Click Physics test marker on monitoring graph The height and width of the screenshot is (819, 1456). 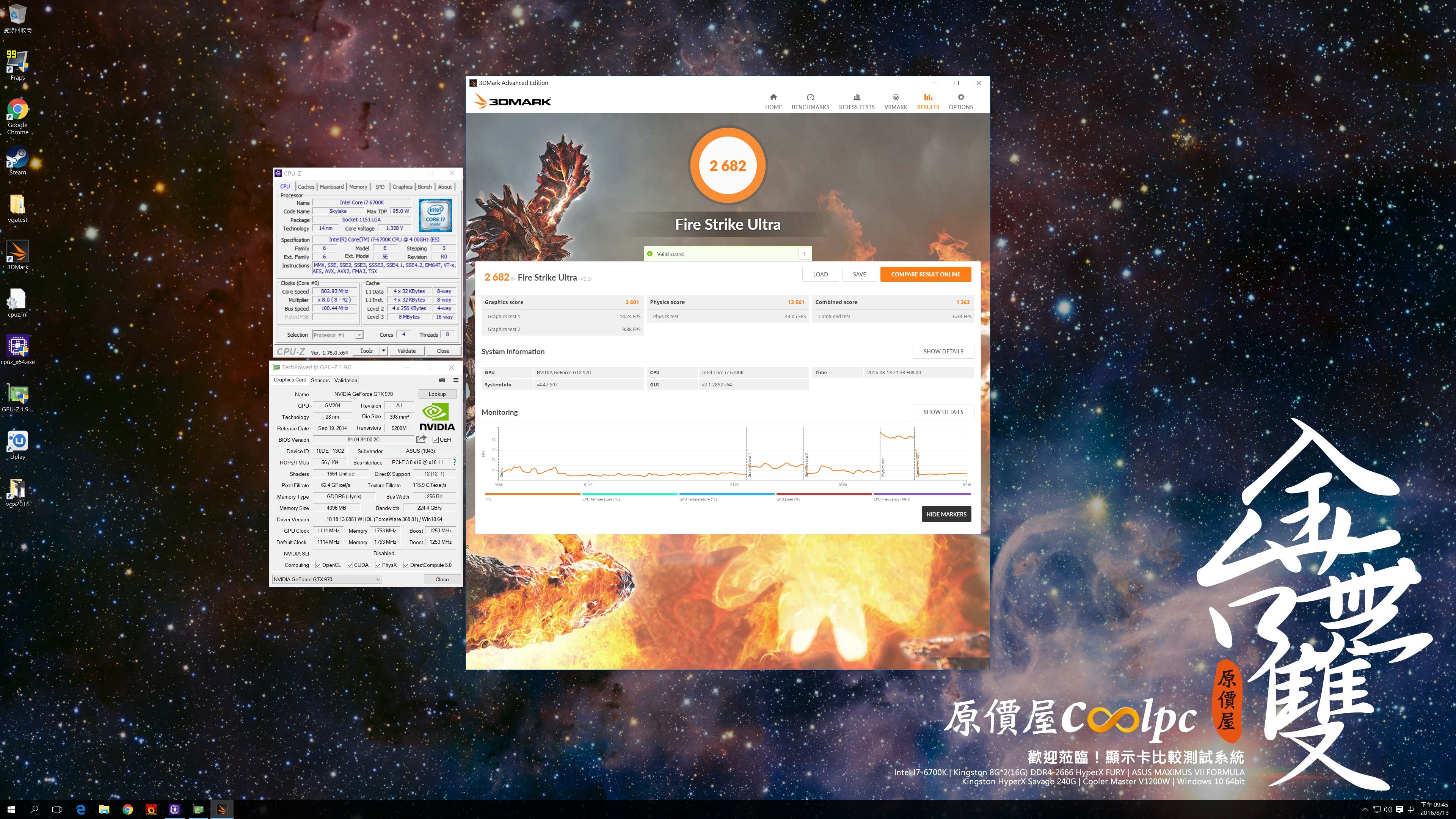(x=883, y=468)
